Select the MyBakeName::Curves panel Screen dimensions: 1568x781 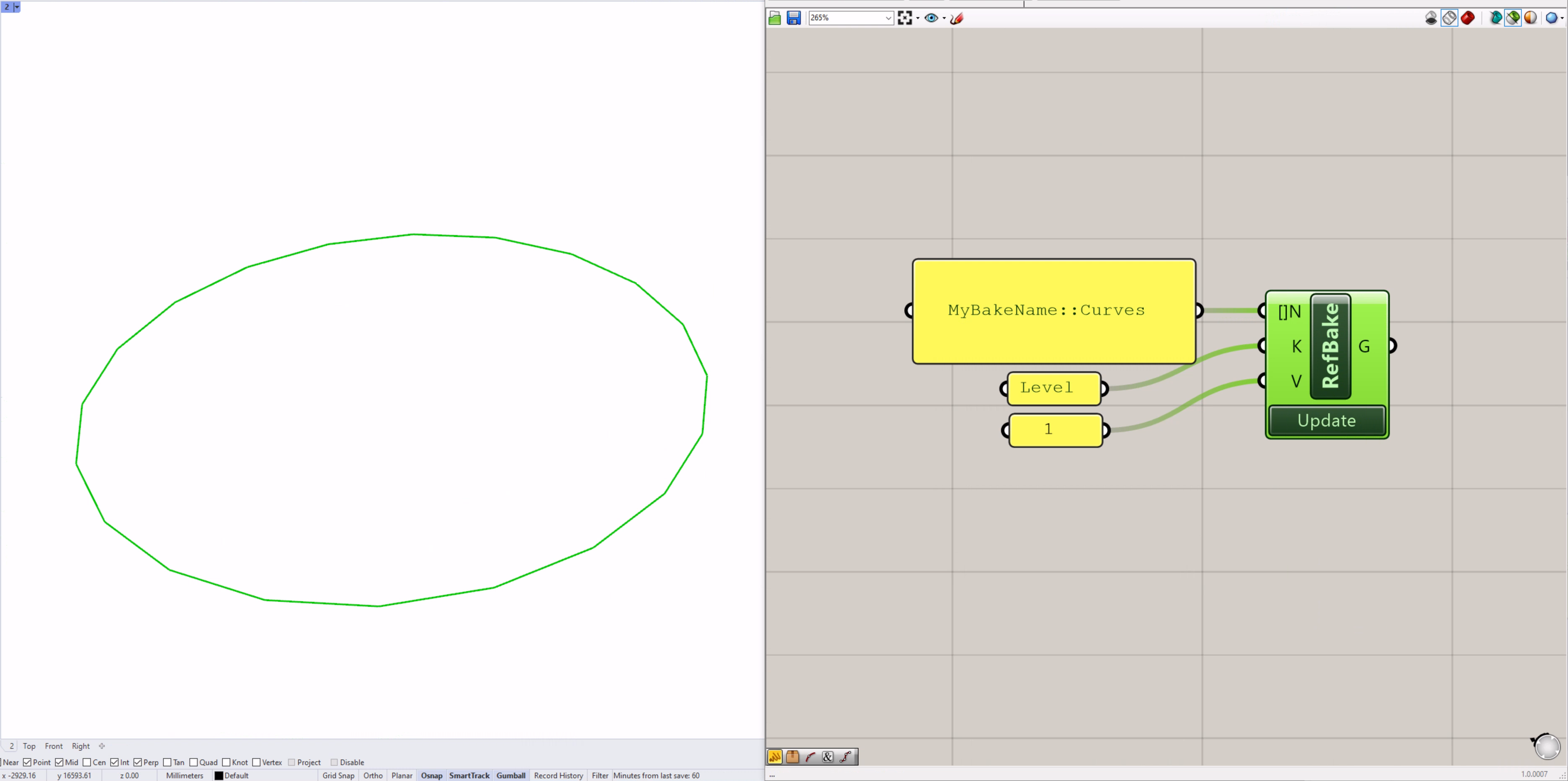click(x=1053, y=310)
